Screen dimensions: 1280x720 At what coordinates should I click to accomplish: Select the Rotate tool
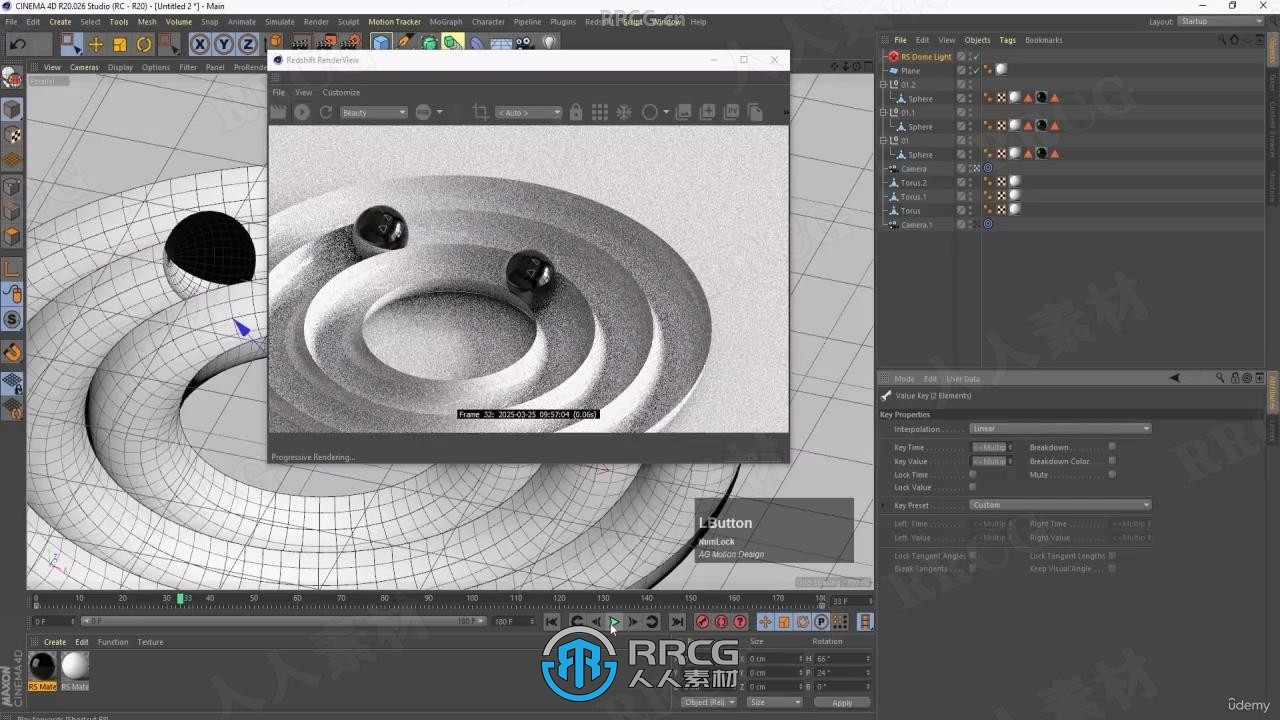pyautogui.click(x=144, y=44)
